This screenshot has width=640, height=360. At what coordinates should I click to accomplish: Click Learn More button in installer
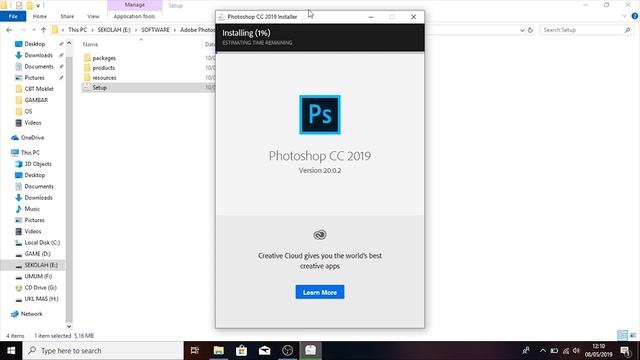click(320, 292)
